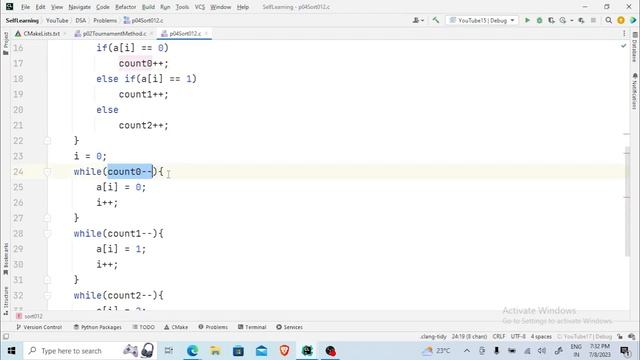The height and width of the screenshot is (360, 640).
Task: Open the CMake tool window
Action: coord(176,327)
